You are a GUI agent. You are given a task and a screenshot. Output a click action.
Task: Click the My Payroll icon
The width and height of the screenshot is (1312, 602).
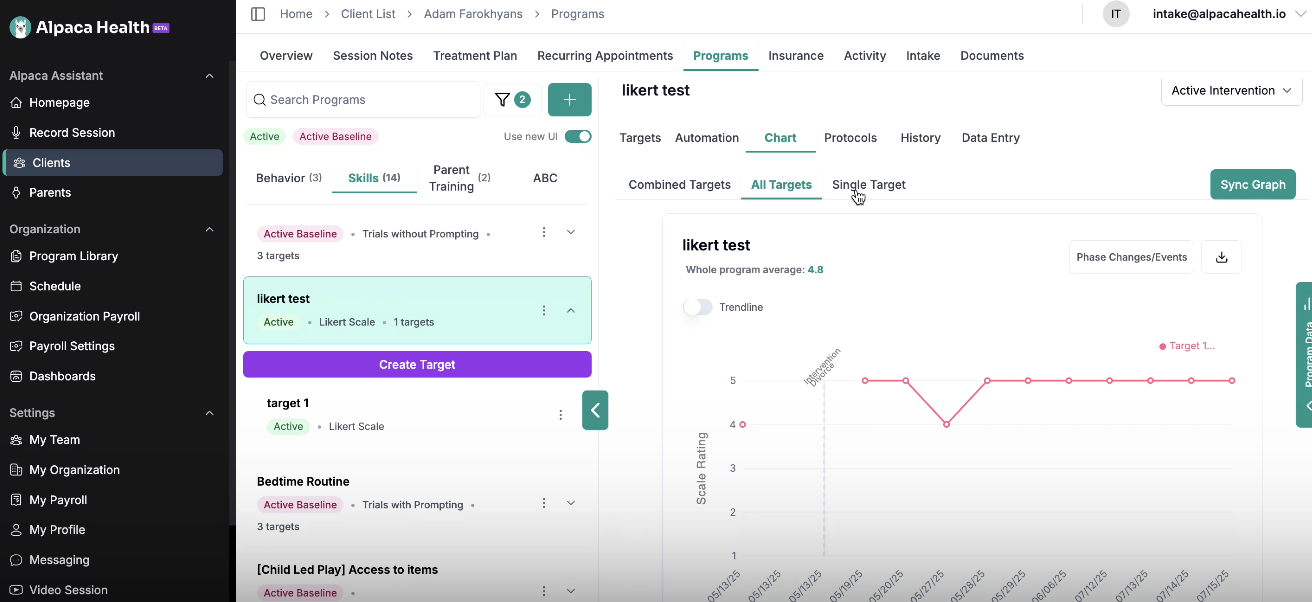(16, 500)
